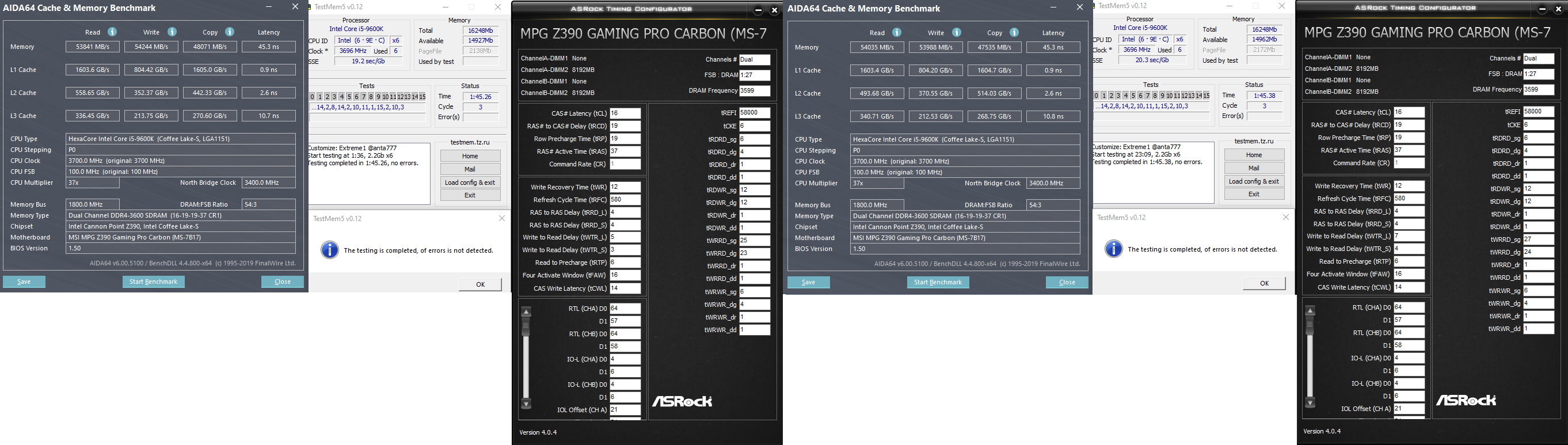Click Close in AIDA64 window showing 53841 MB/s Read
The height and width of the screenshot is (445, 1568).
[x=283, y=282]
